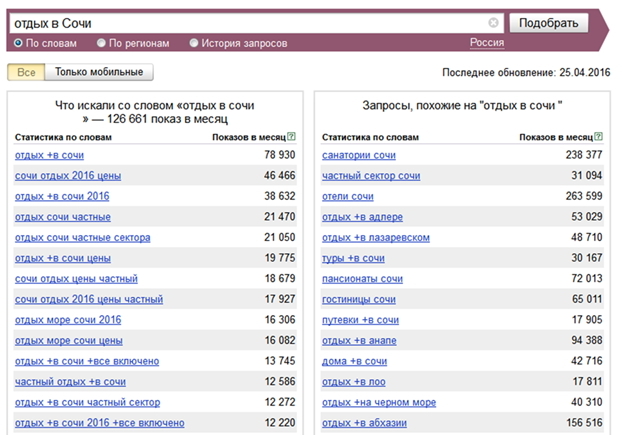Viewport: 623px width, 435px height.
Task: Click the value 94 388
Action: (x=587, y=340)
